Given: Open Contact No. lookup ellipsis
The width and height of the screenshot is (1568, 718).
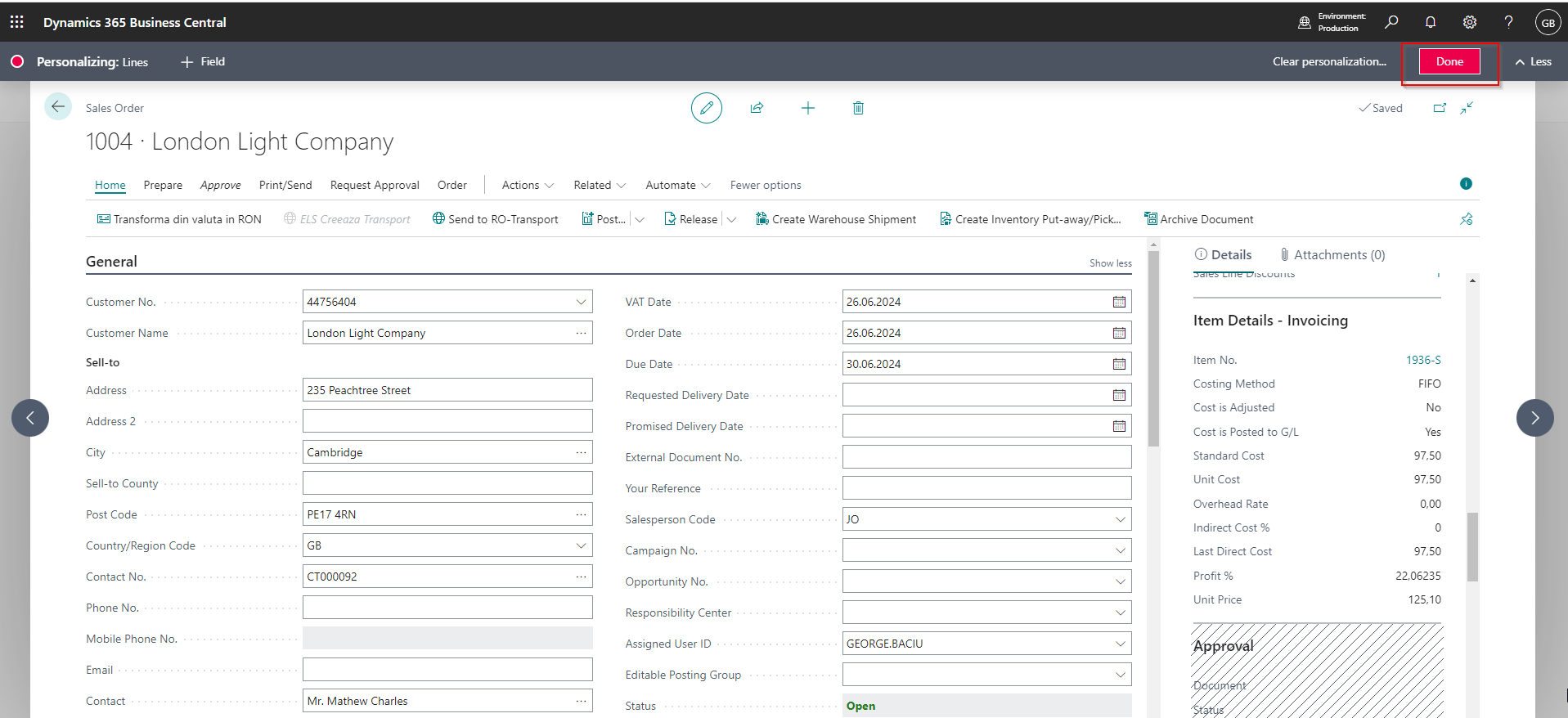Looking at the screenshot, I should pyautogui.click(x=581, y=577).
